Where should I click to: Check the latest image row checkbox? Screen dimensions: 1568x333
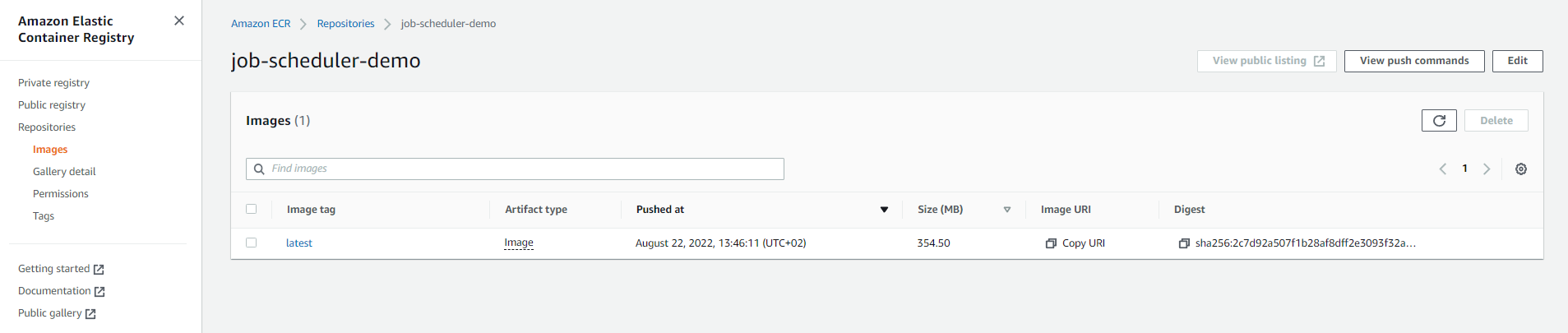pyautogui.click(x=252, y=243)
